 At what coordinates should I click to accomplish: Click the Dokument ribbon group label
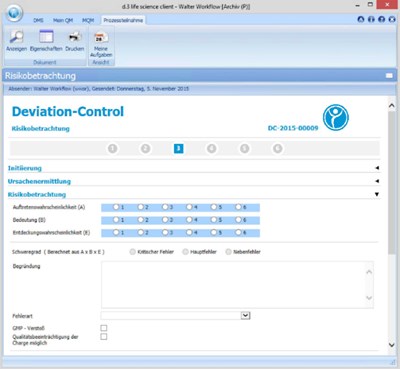[45, 62]
